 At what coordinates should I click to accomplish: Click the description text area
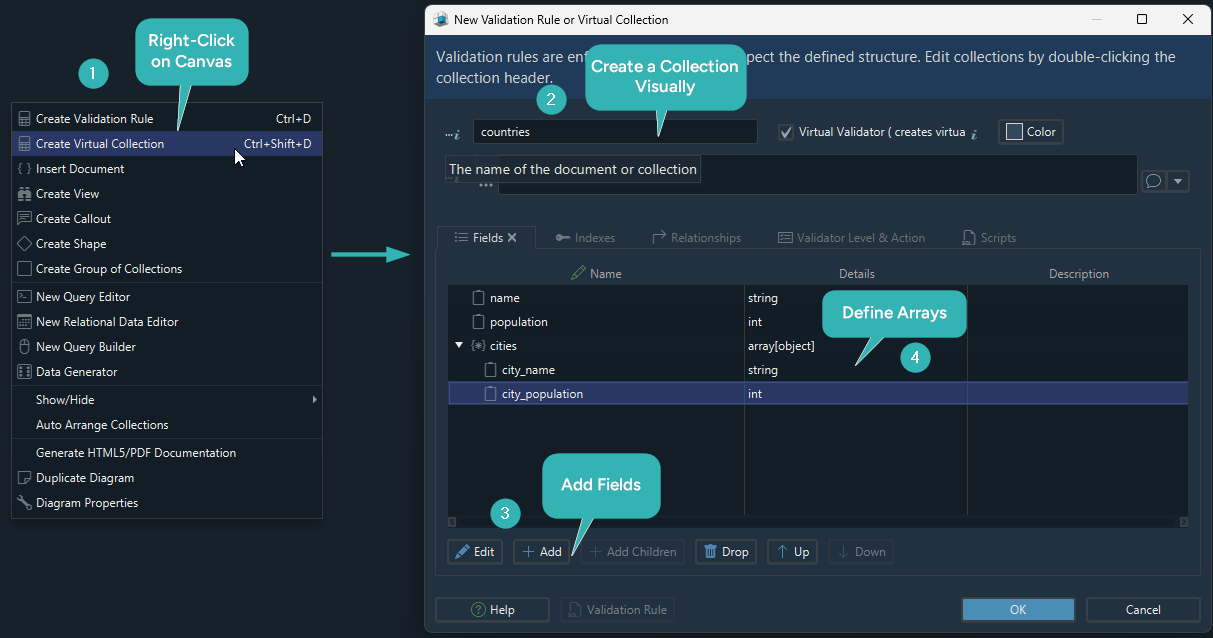[x=818, y=174]
